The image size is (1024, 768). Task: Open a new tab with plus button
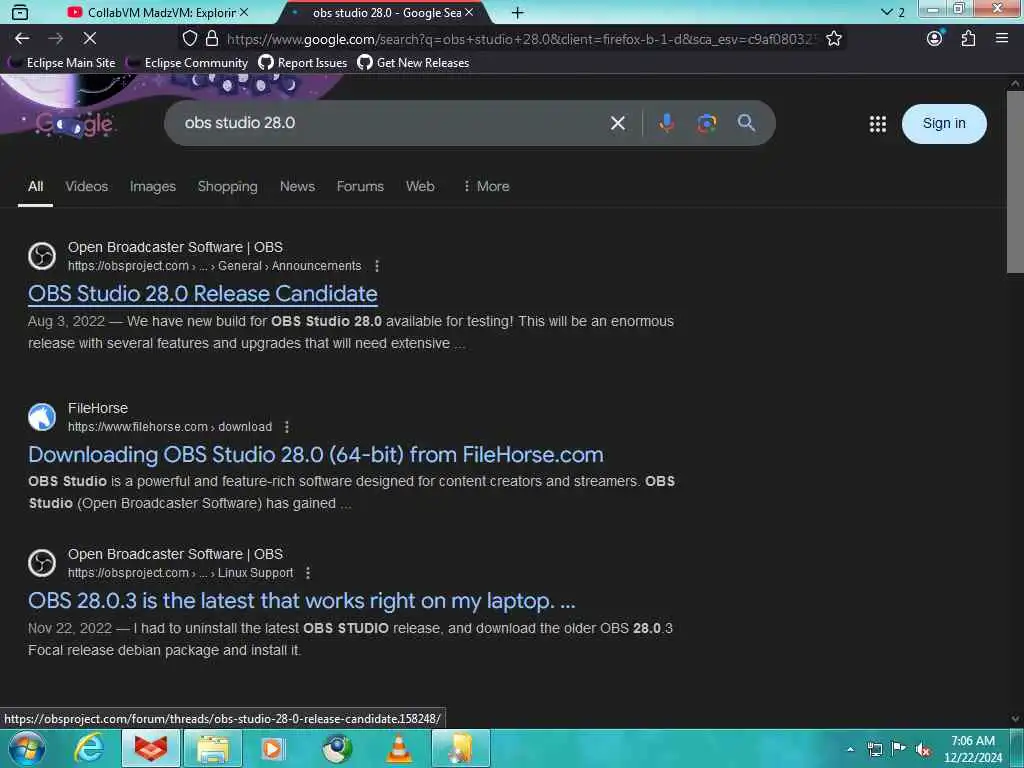click(517, 12)
